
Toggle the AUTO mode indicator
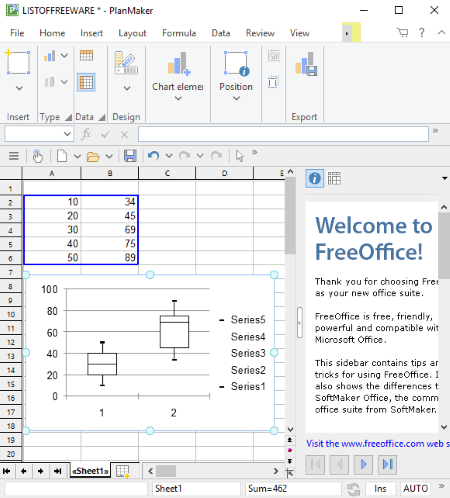tap(415, 489)
